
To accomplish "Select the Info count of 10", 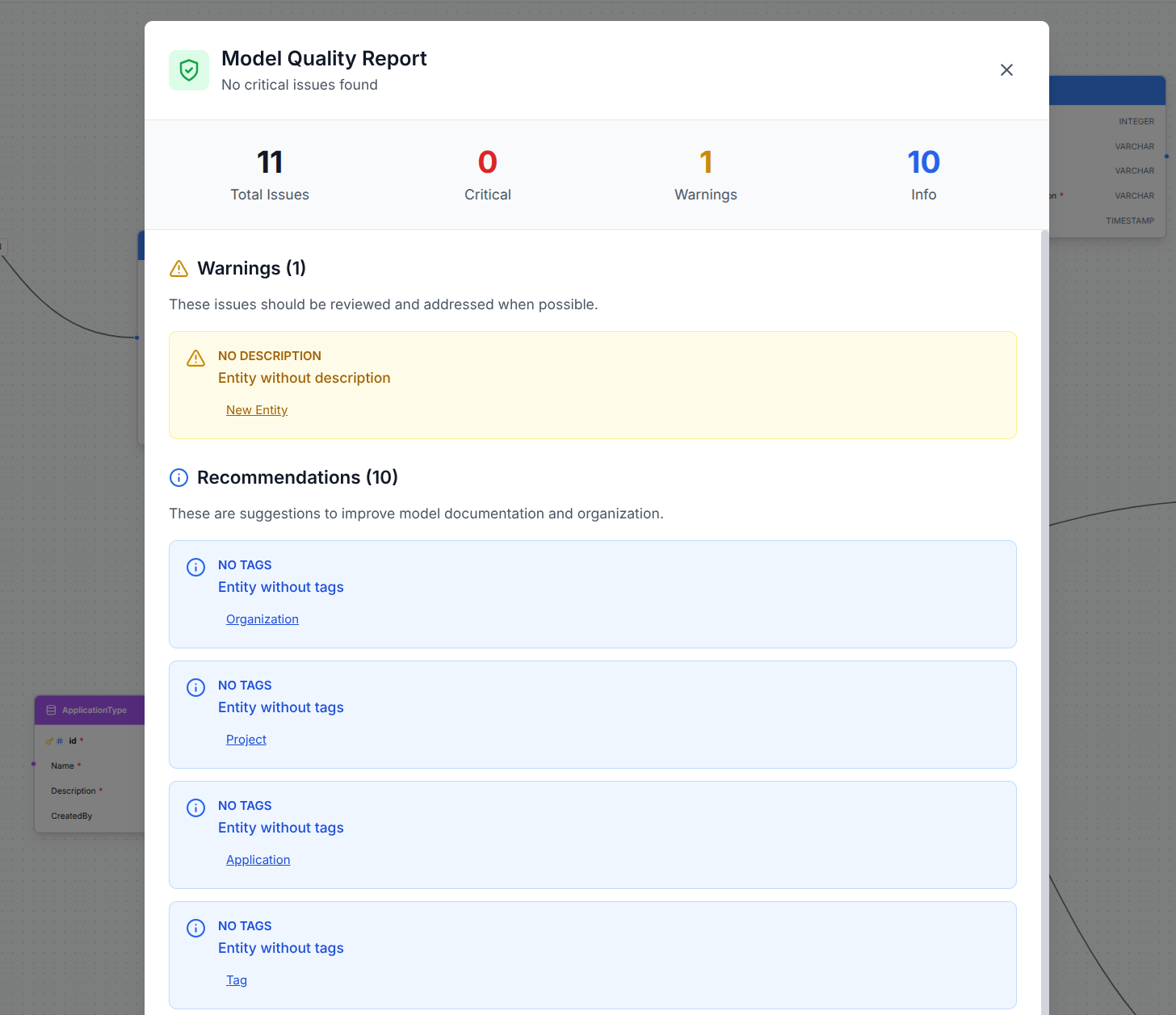I will pyautogui.click(x=923, y=162).
